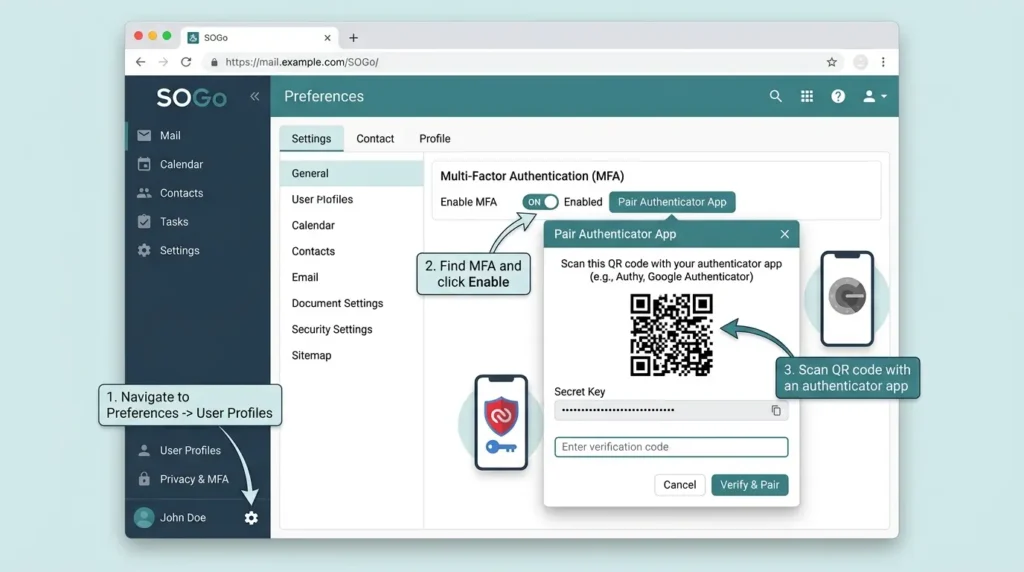
Task: Click the search icon in Preferences header
Action: pos(775,96)
